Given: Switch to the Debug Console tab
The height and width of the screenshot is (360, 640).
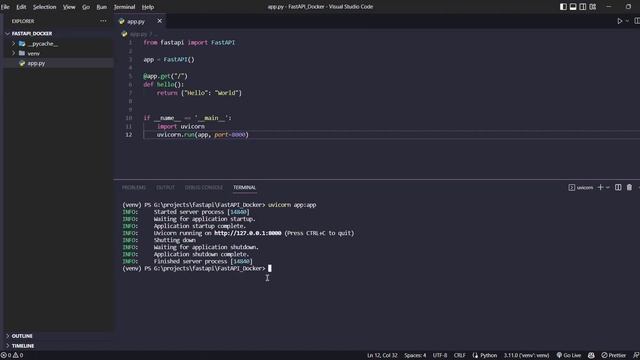Looking at the screenshot, I should pos(204,187).
